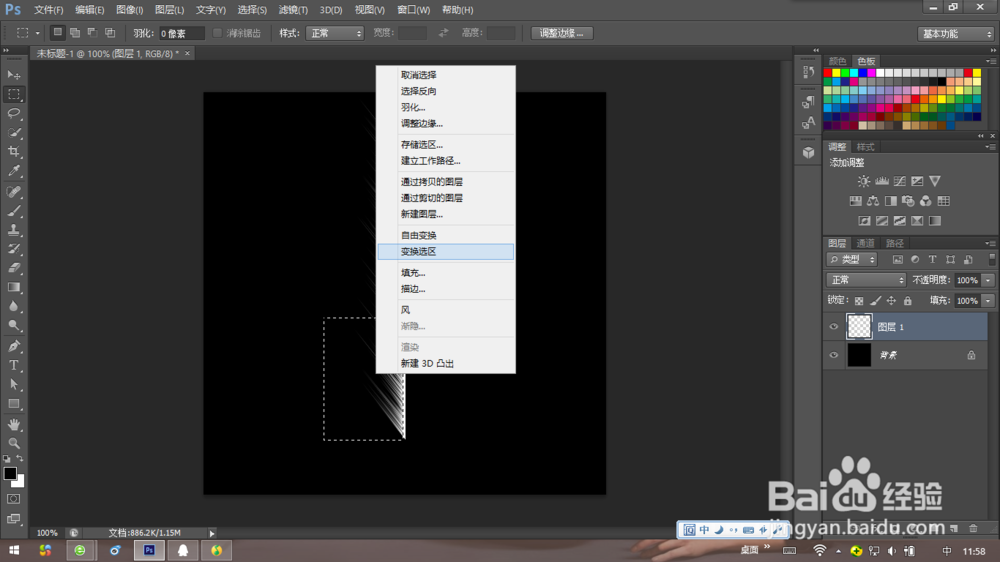Open the layer blend mode 正常 dropdown

point(866,280)
